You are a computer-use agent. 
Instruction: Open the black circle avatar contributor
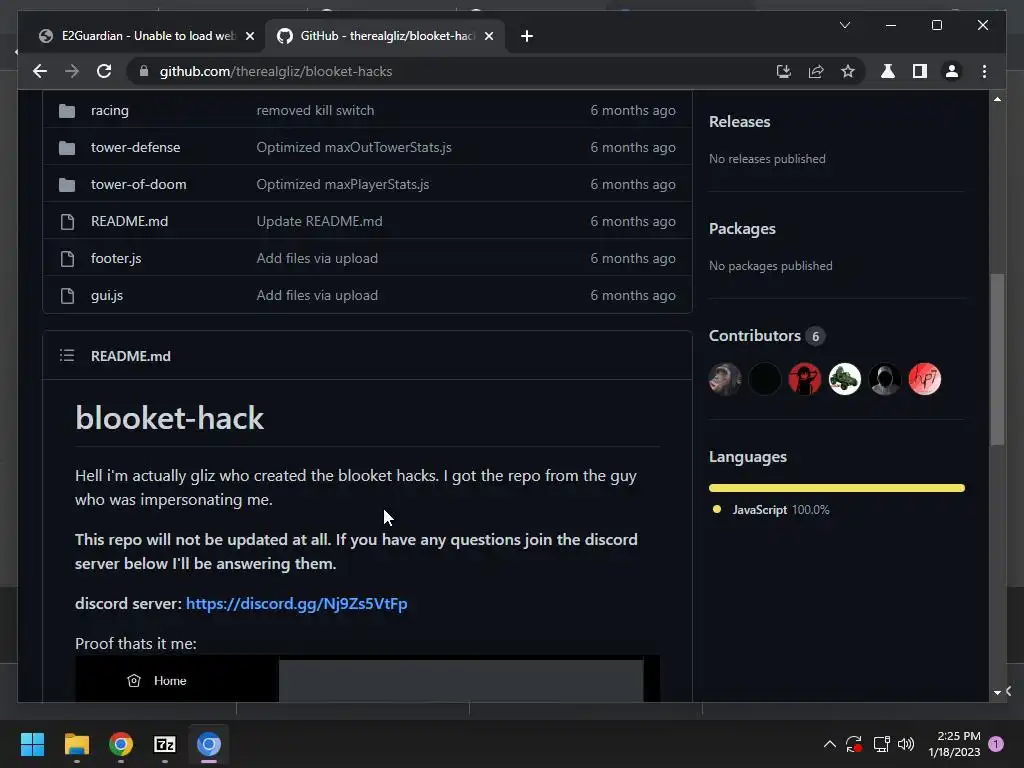point(765,379)
